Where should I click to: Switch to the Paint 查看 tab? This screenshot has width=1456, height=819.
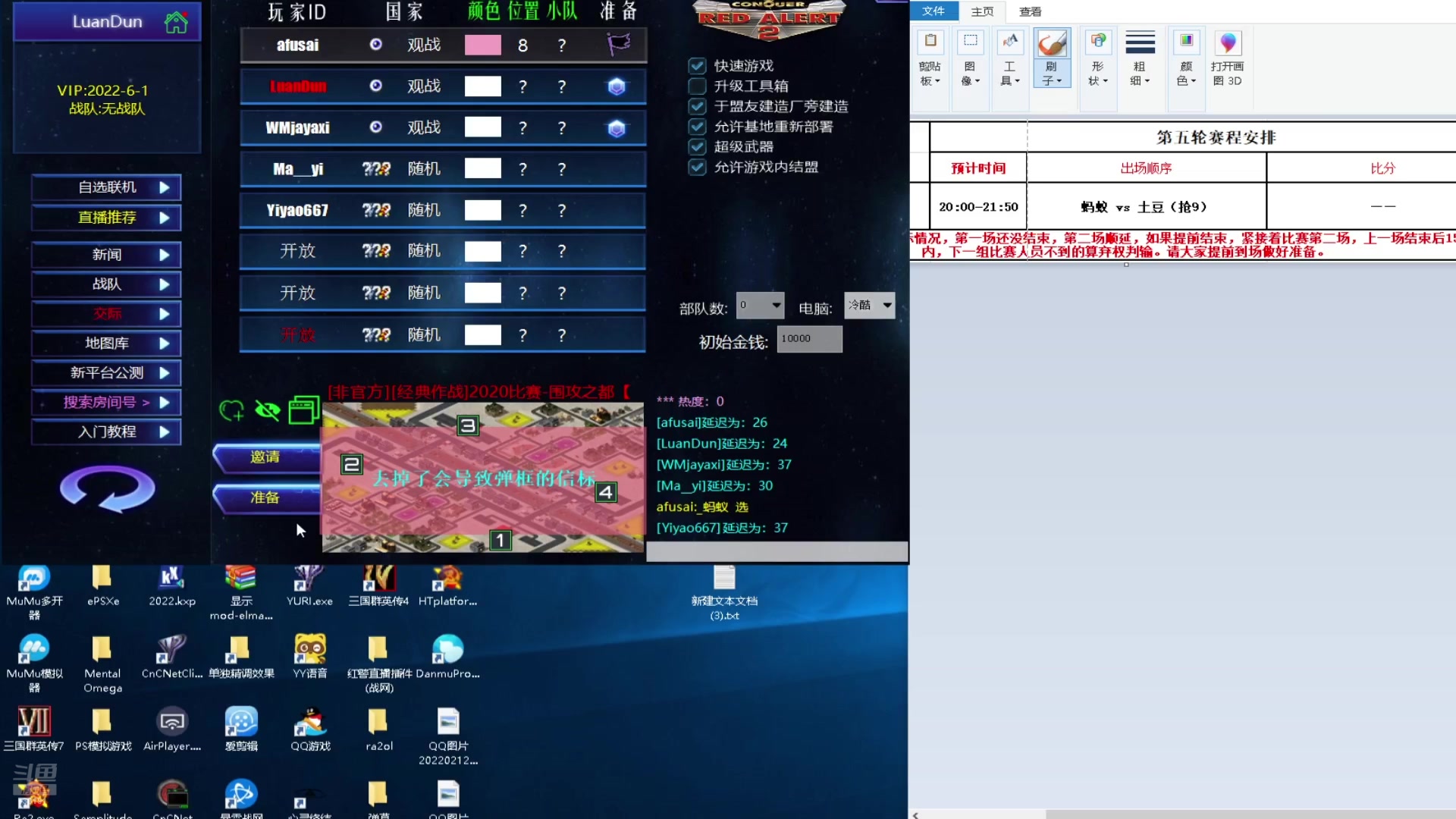(x=1031, y=11)
